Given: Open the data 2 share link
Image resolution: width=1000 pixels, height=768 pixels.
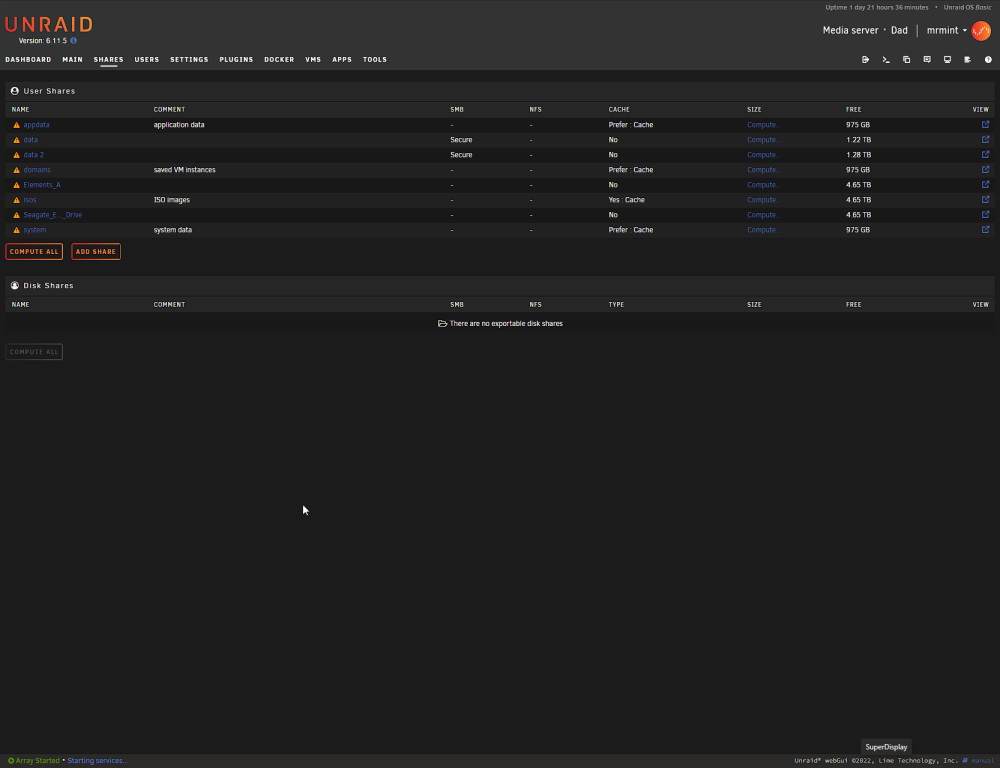Looking at the screenshot, I should pos(34,155).
